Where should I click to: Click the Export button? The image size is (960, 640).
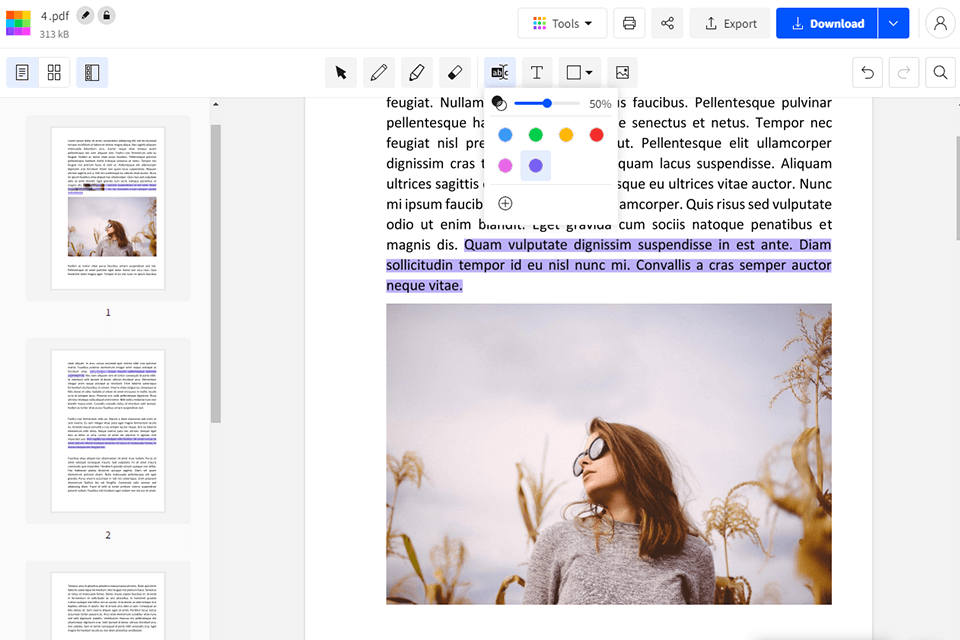tap(731, 23)
